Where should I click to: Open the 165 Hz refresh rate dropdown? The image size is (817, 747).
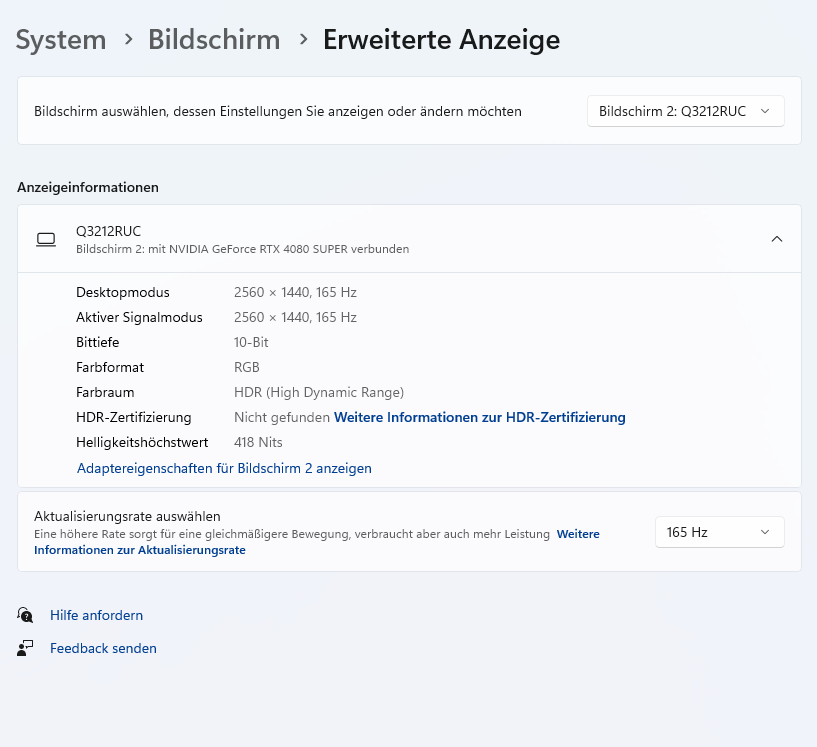(719, 532)
